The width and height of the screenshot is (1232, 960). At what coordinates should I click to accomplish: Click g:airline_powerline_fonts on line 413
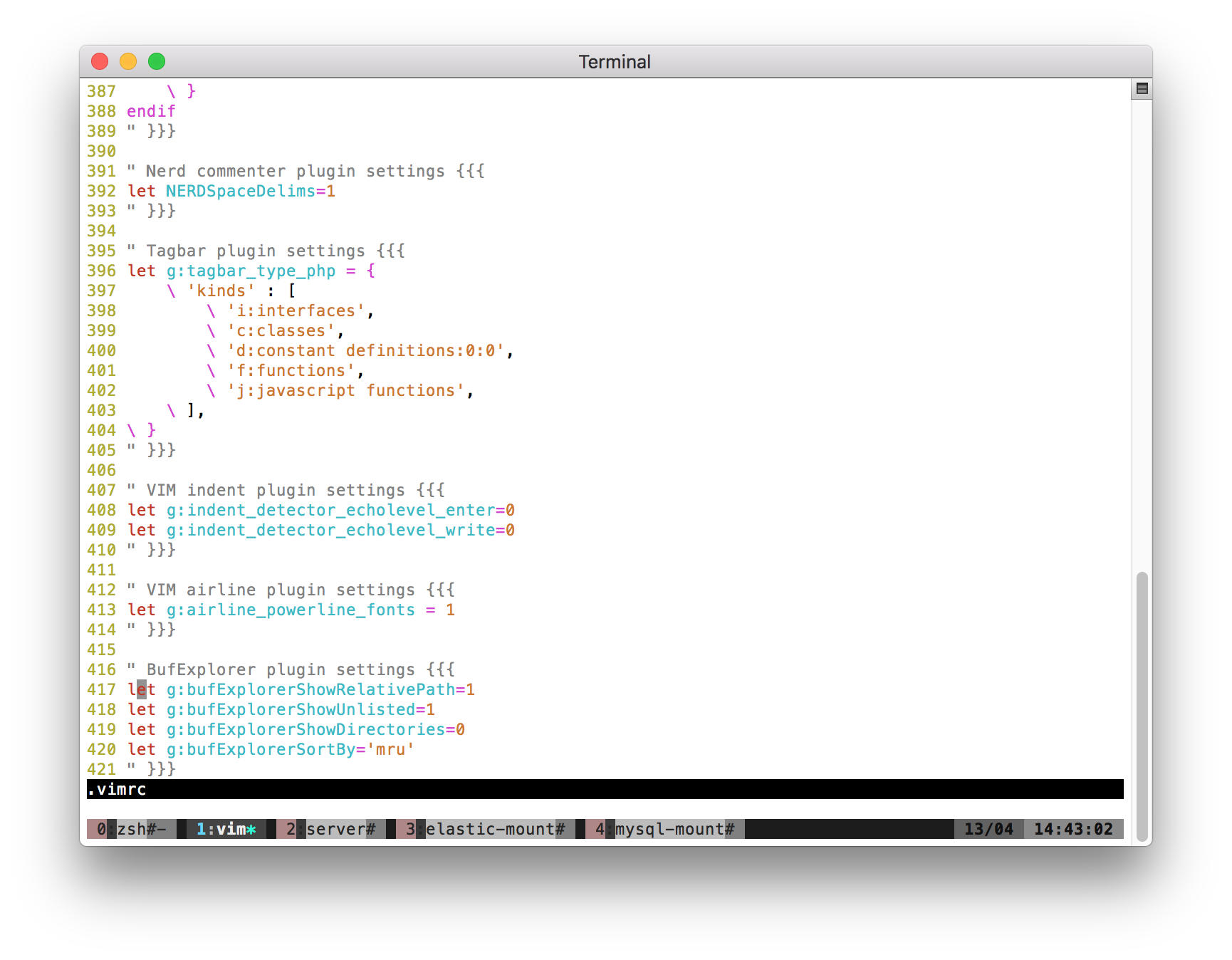[291, 610]
